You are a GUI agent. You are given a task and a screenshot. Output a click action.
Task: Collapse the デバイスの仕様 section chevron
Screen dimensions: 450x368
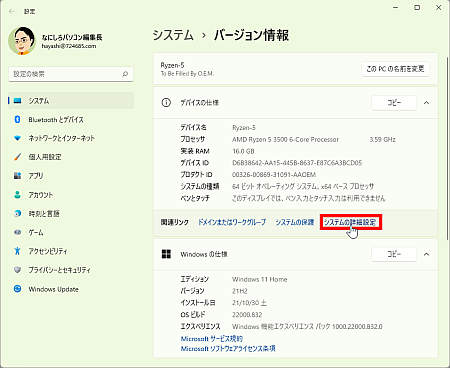pyautogui.click(x=426, y=103)
